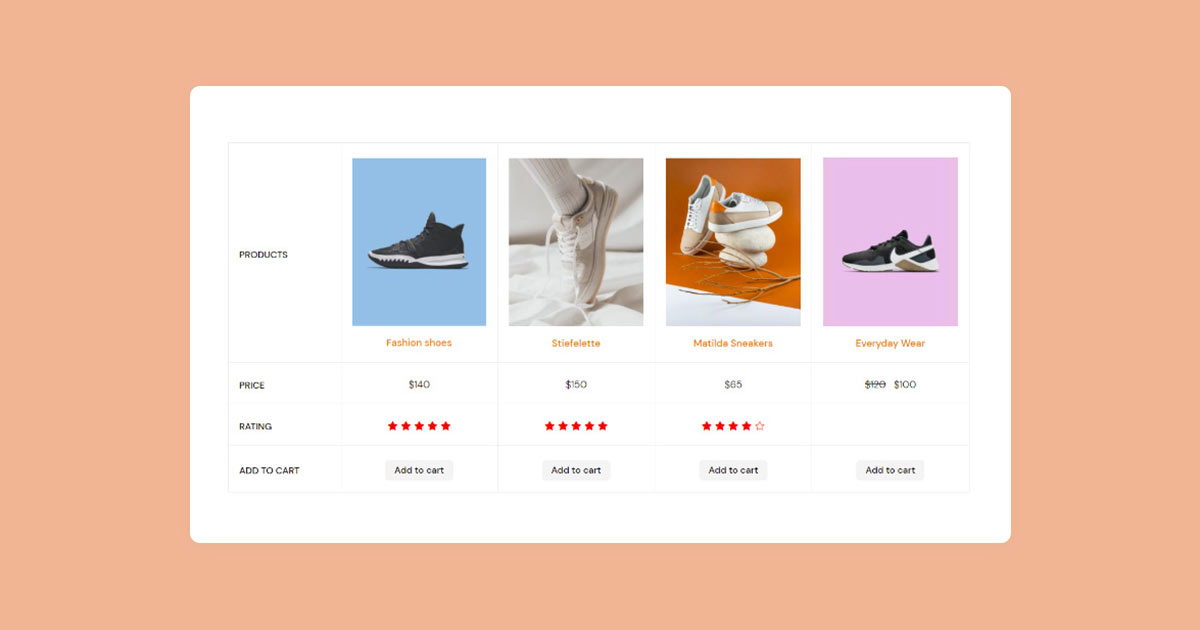Select the five-star rating for Fashion shoes

click(x=419, y=426)
